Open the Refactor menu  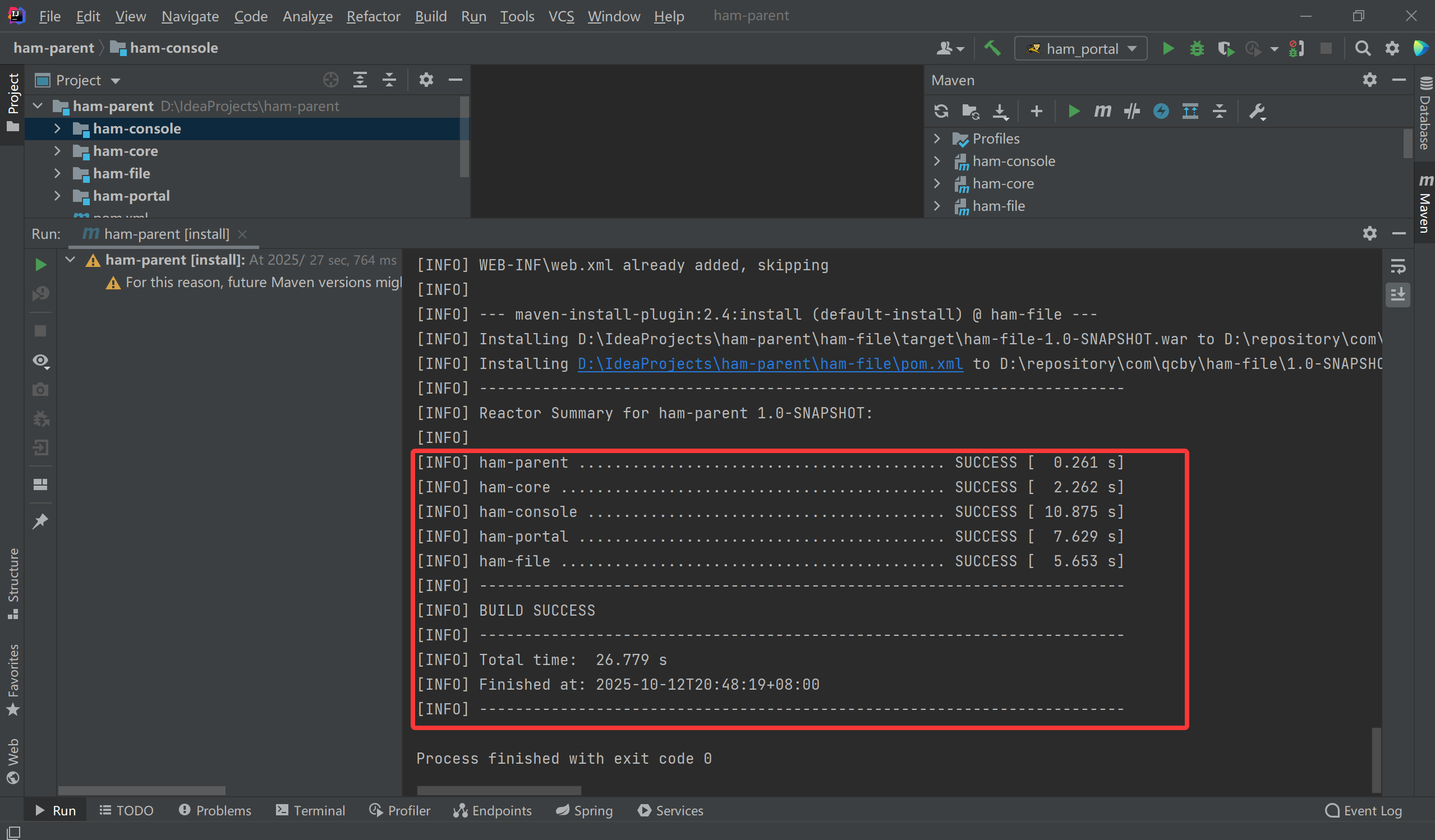pos(373,16)
